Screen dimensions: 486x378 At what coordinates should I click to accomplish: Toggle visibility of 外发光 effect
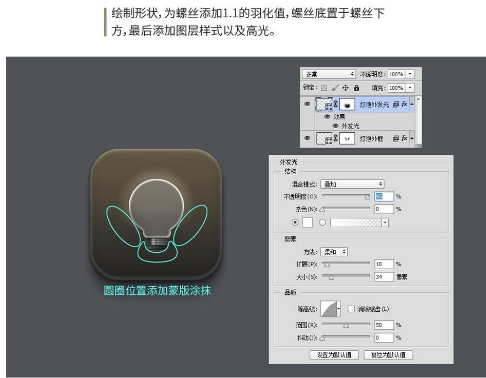coord(336,126)
